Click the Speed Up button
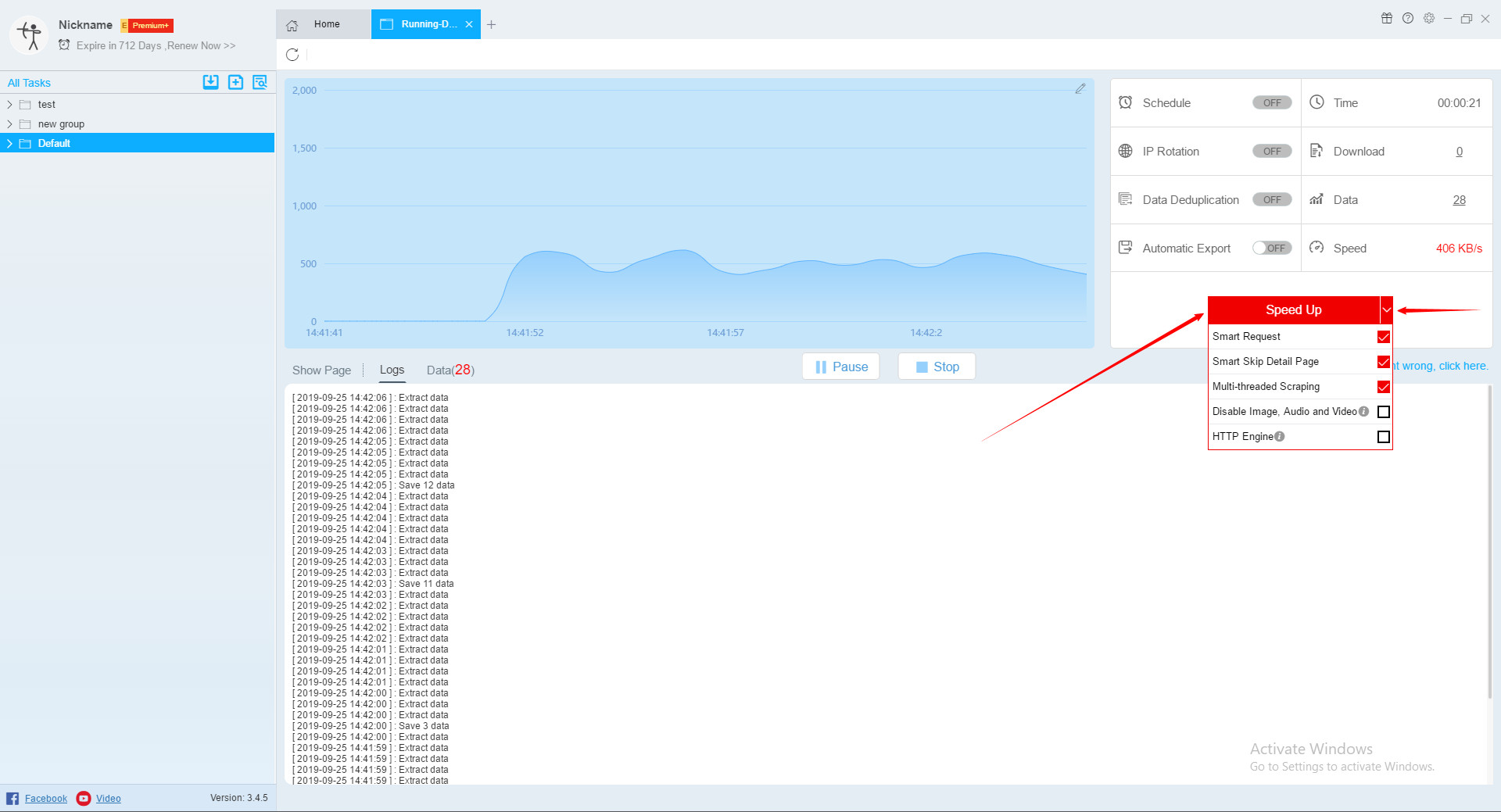Screen dimensions: 1501x812 [x=1294, y=310]
